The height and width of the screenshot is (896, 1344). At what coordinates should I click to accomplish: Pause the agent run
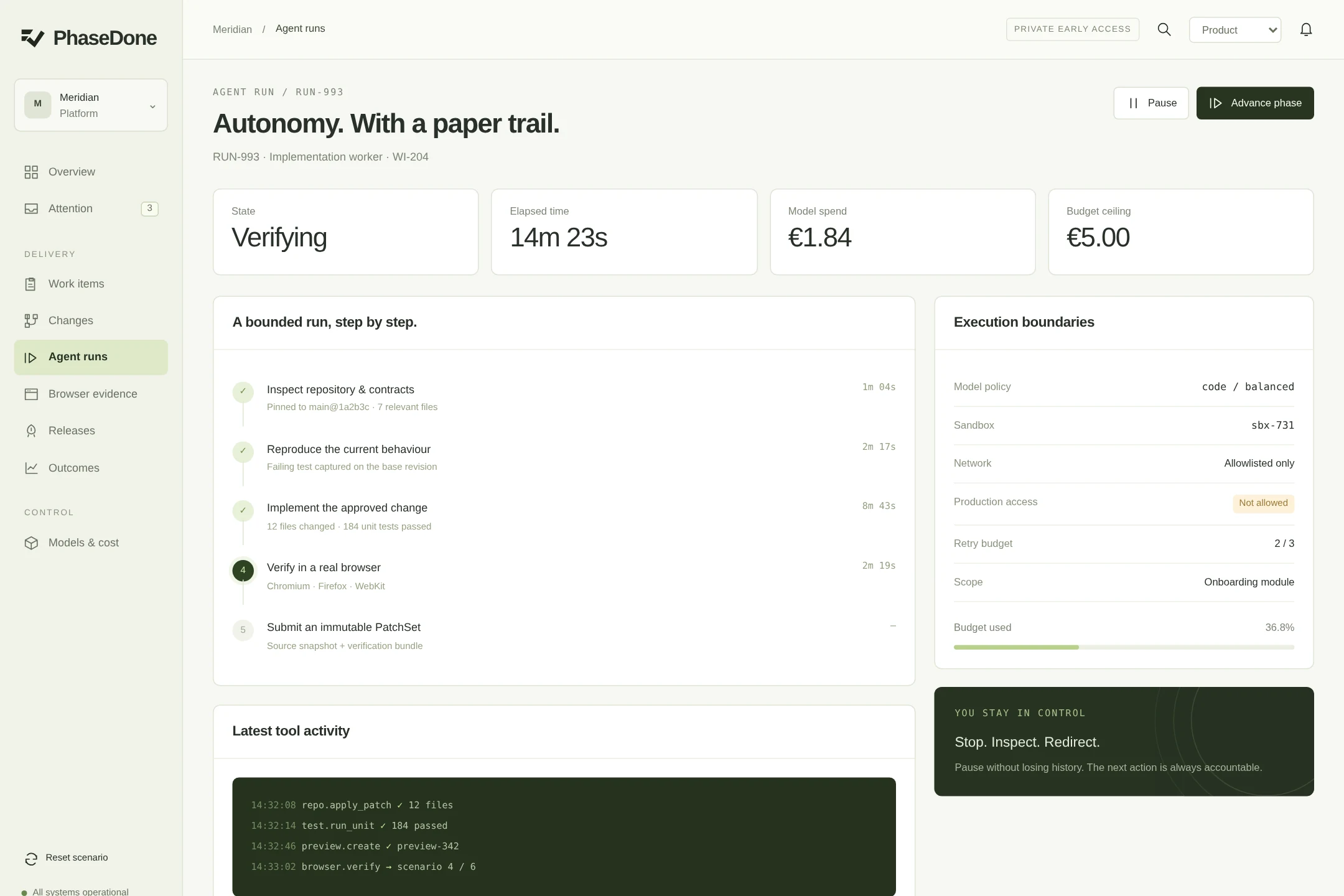tap(1151, 103)
